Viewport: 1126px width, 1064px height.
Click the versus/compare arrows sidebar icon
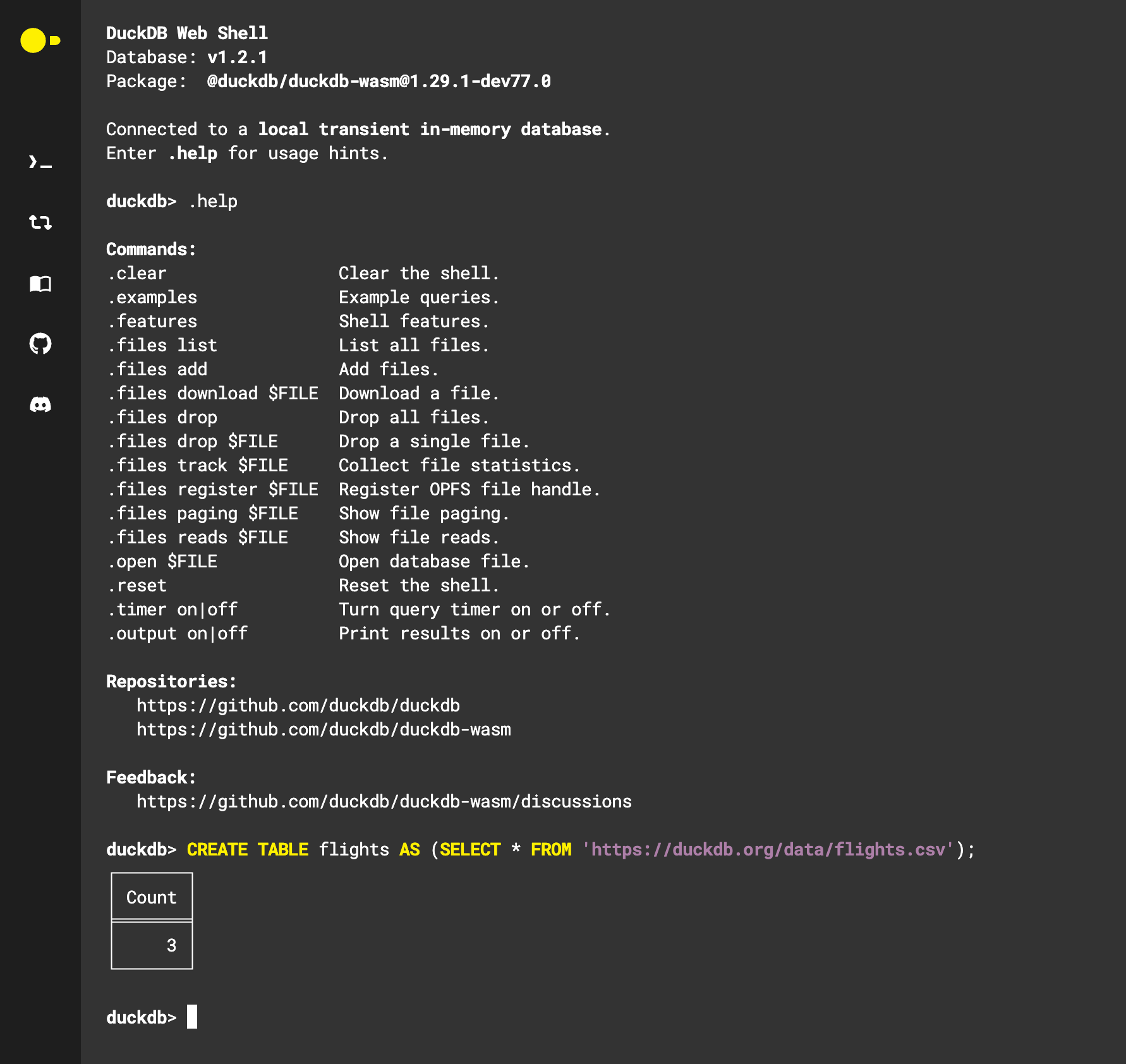pos(40,222)
